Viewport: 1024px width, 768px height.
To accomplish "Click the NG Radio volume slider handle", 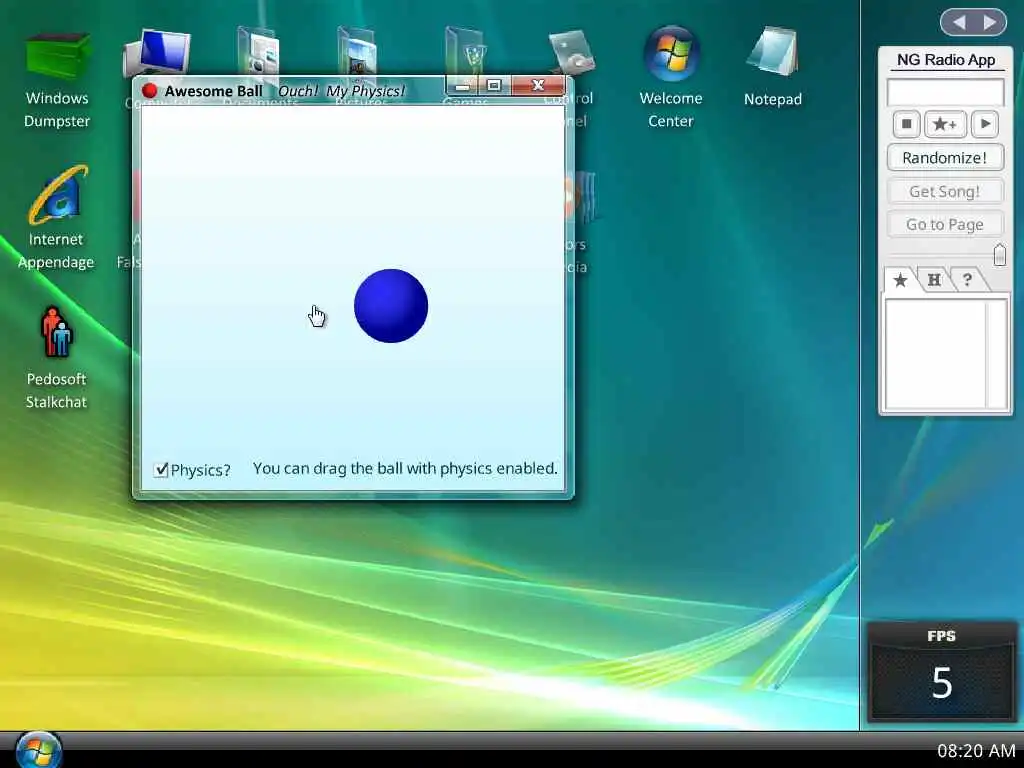I will 999,255.
